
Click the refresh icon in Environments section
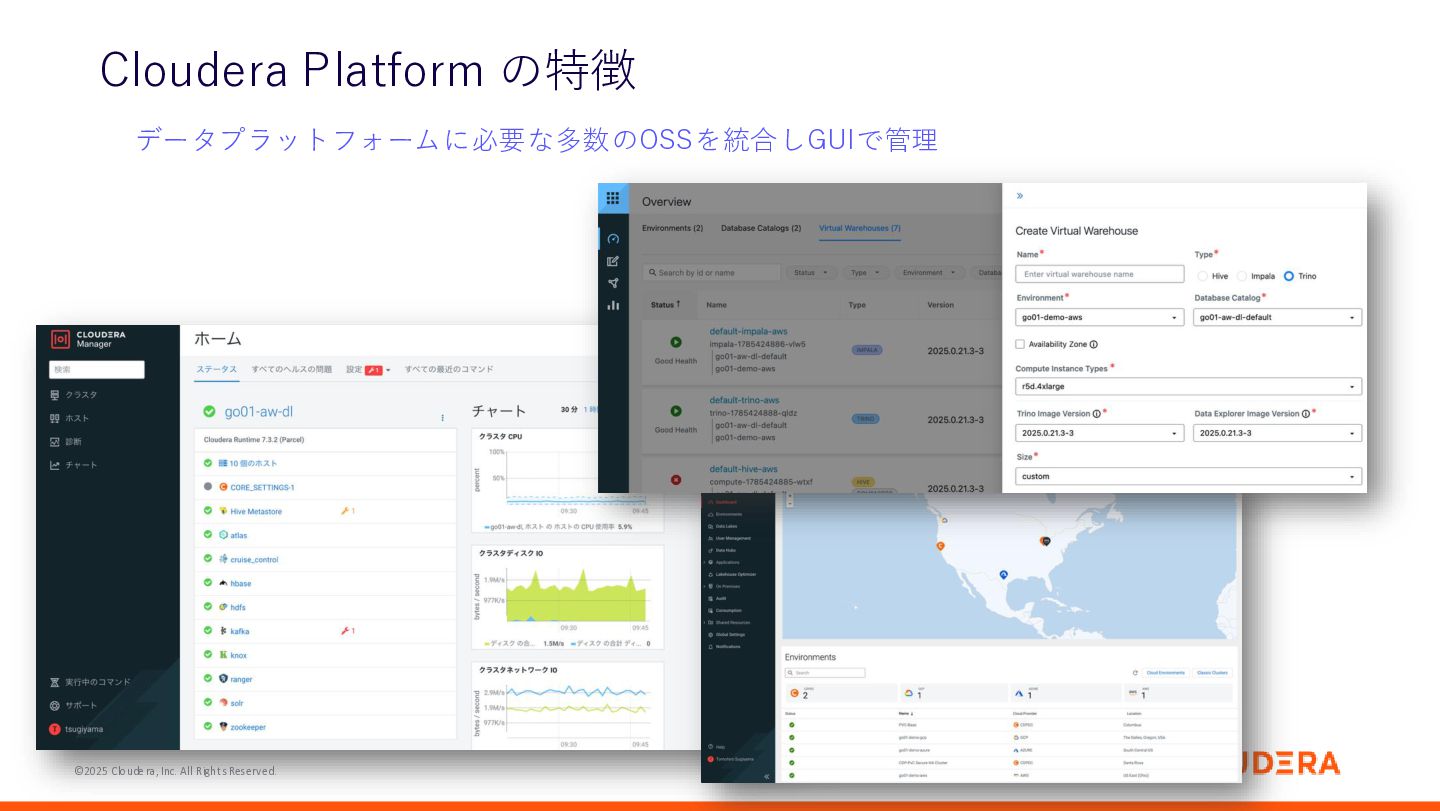pos(1135,673)
